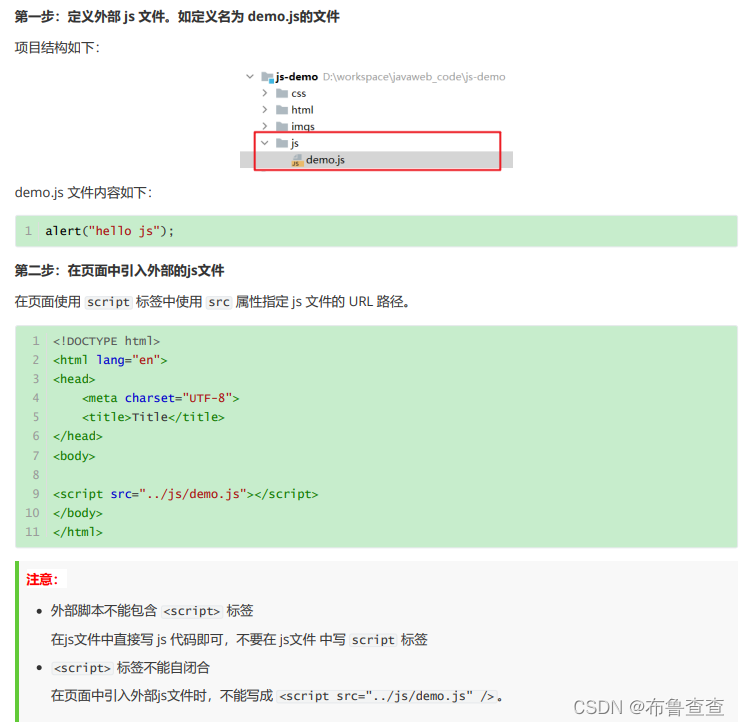Viewport: 739px width, 726px height.
Task: Click the self-closing <script src="../js/demo.js" /> example
Action: [x=386, y=696]
